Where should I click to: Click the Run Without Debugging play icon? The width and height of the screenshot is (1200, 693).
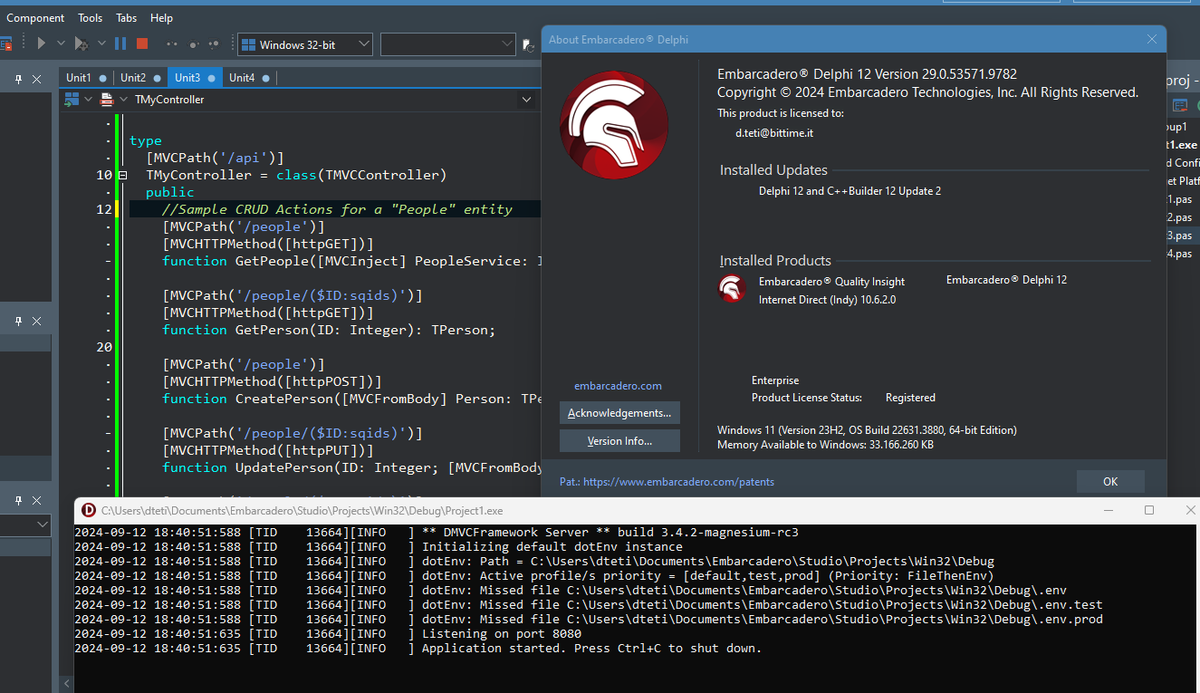[41, 44]
